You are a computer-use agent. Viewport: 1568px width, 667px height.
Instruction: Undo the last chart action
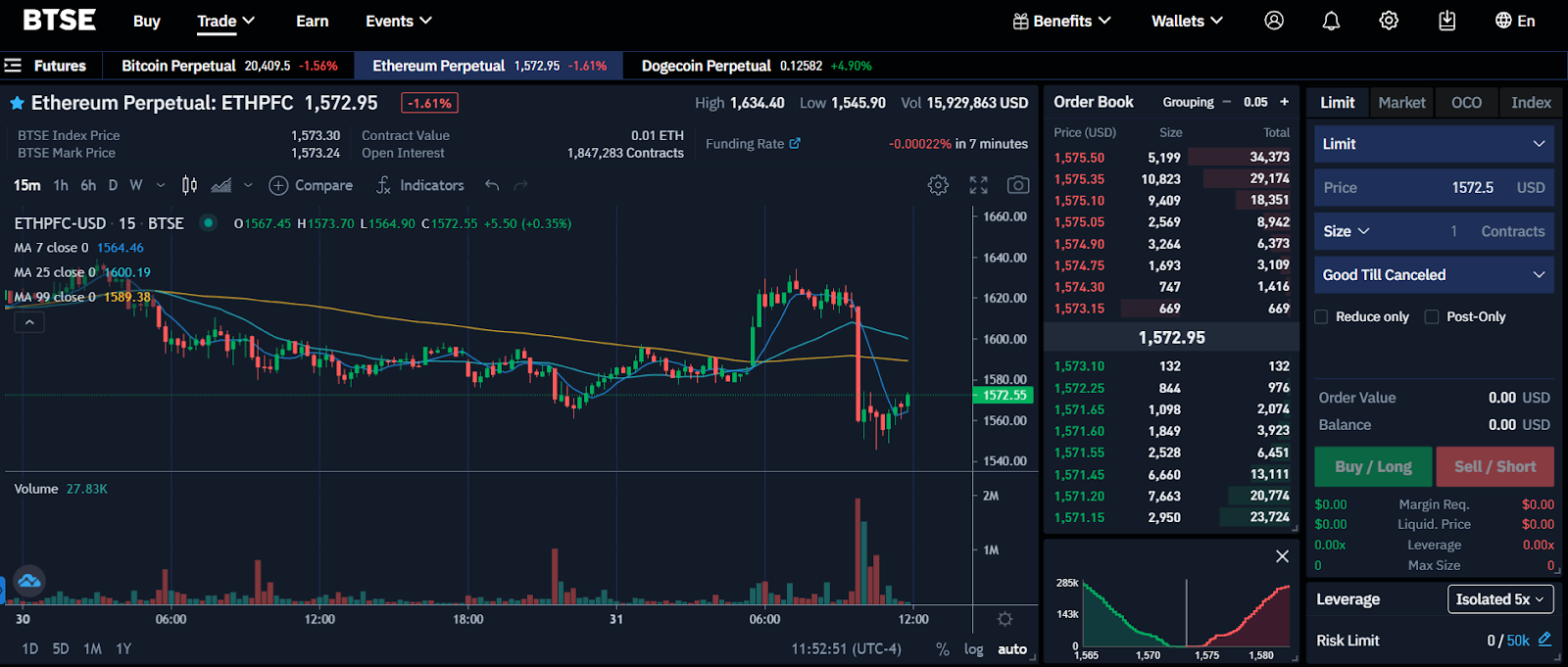click(x=492, y=185)
